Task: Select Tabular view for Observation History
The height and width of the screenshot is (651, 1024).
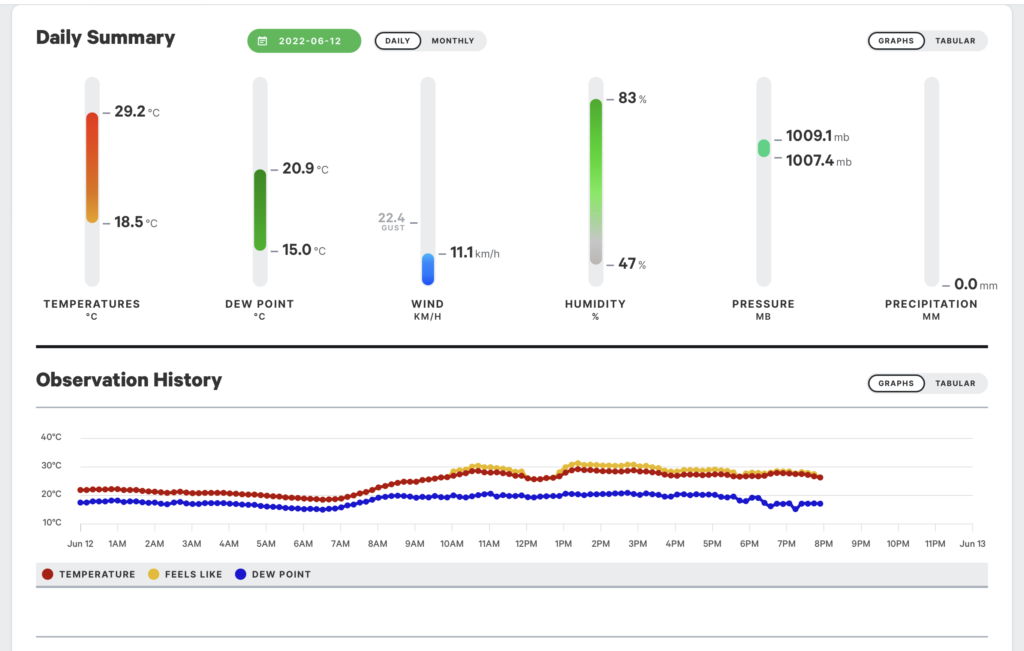Action: [955, 383]
